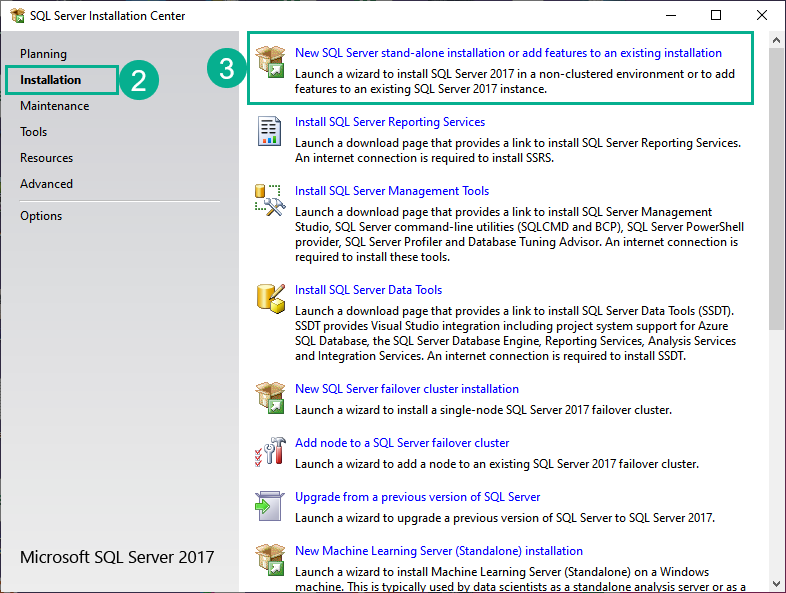This screenshot has height=593, width=786.
Task: Click the Add node to failover cluster icon
Action: (270, 451)
